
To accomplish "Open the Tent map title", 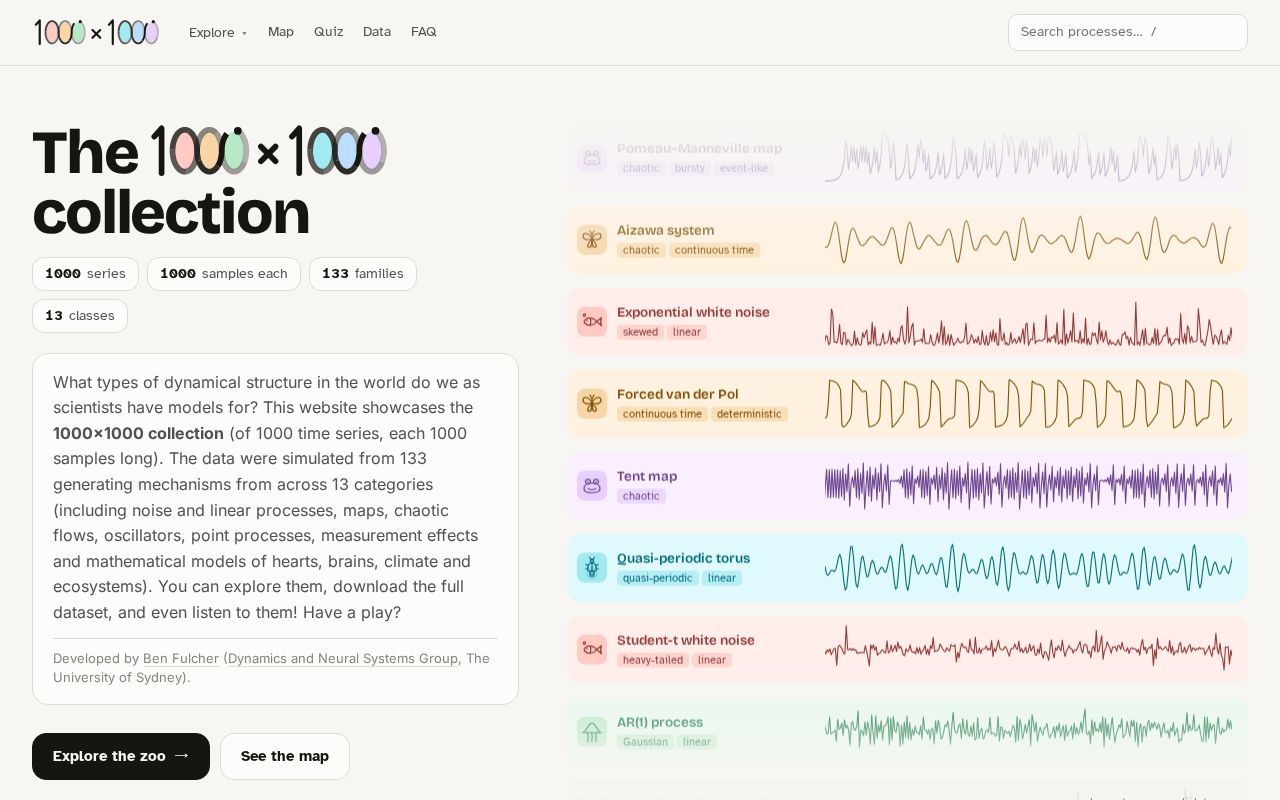I will [x=647, y=476].
